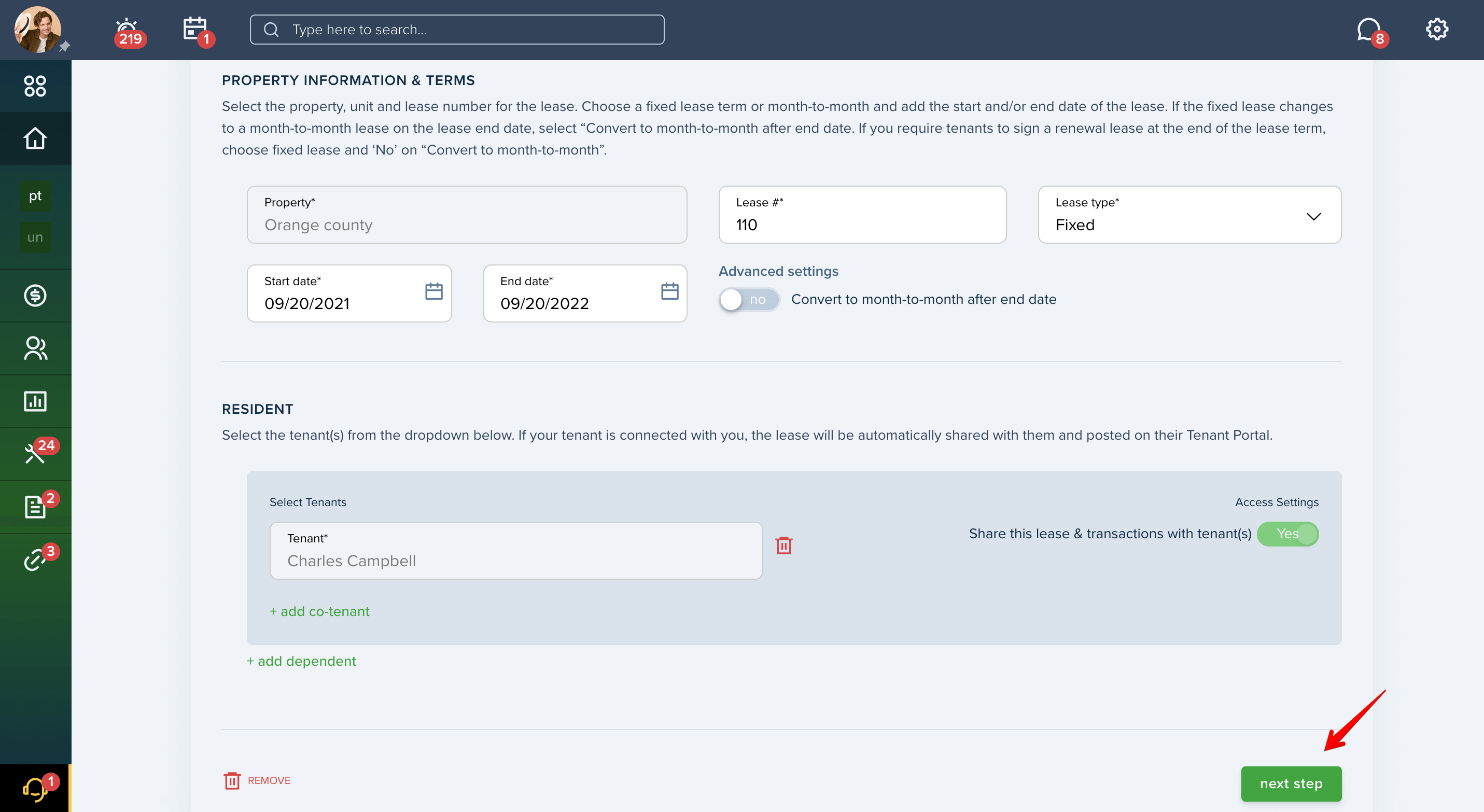Select the 'pt' sidebar item
This screenshot has height=812, width=1484.
(35, 197)
